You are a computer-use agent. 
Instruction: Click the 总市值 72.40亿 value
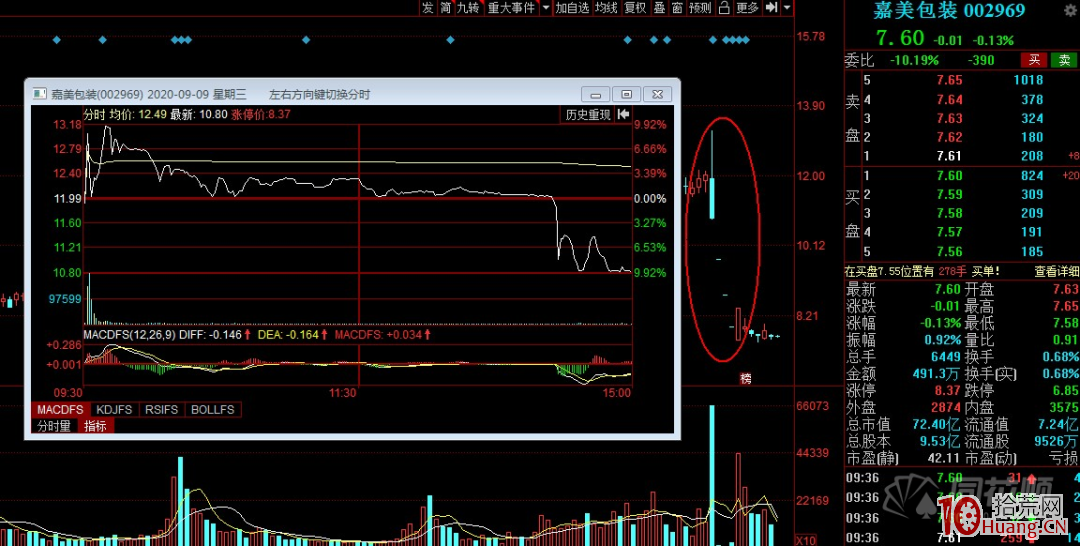pyautogui.click(x=937, y=424)
